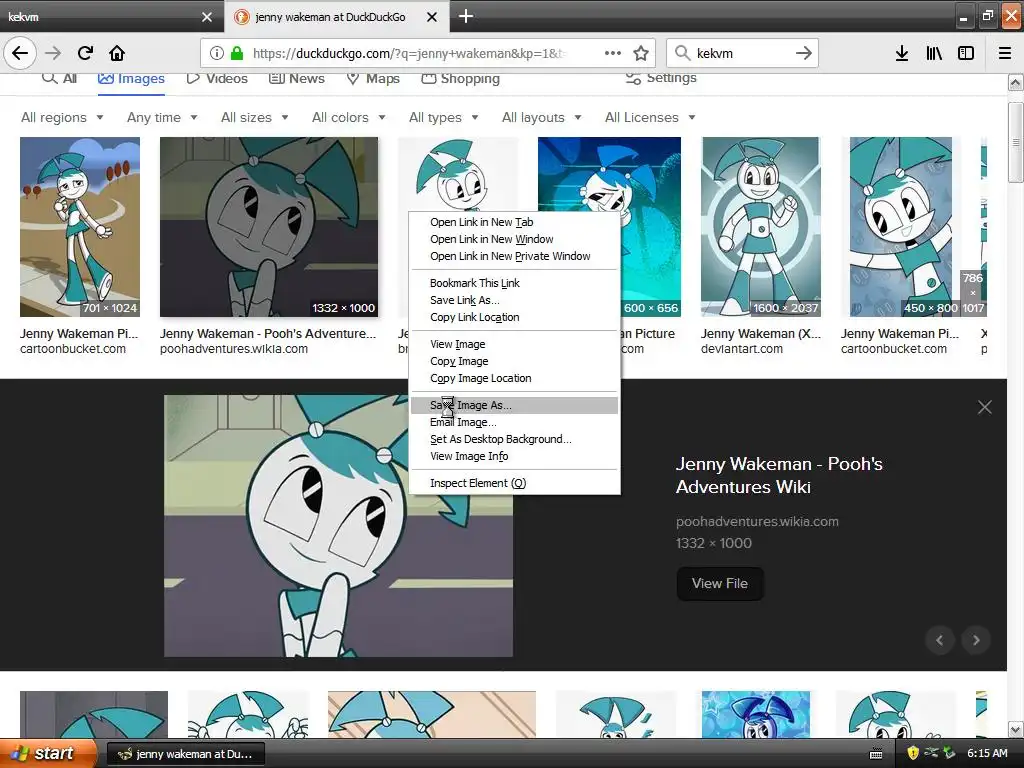Select Set As Desktop Background...

[x=514, y=439]
